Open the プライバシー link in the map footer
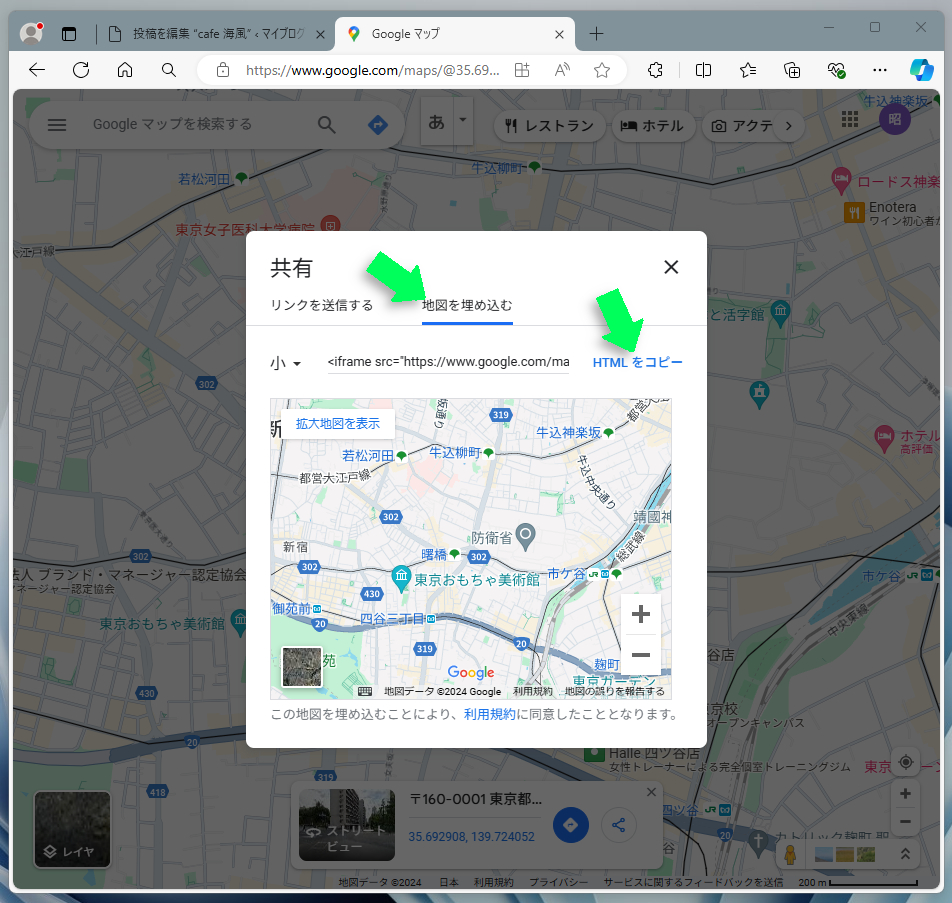 click(558, 882)
